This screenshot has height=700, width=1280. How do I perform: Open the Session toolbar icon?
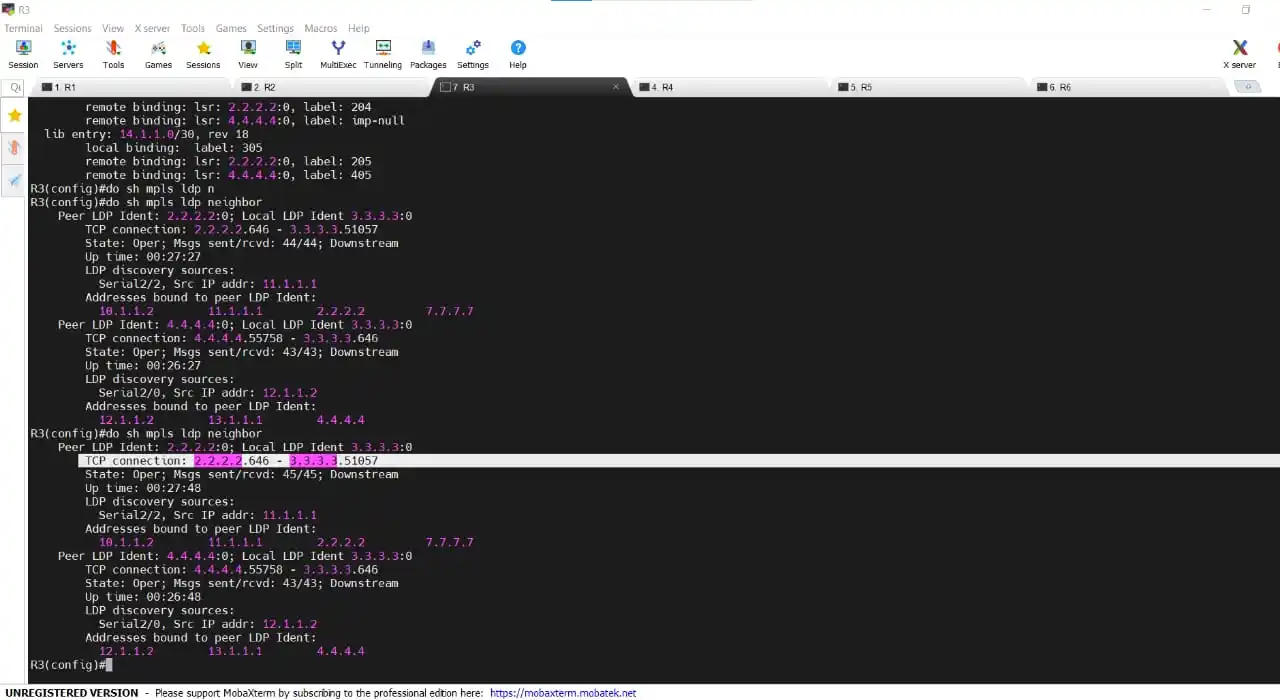point(23,54)
